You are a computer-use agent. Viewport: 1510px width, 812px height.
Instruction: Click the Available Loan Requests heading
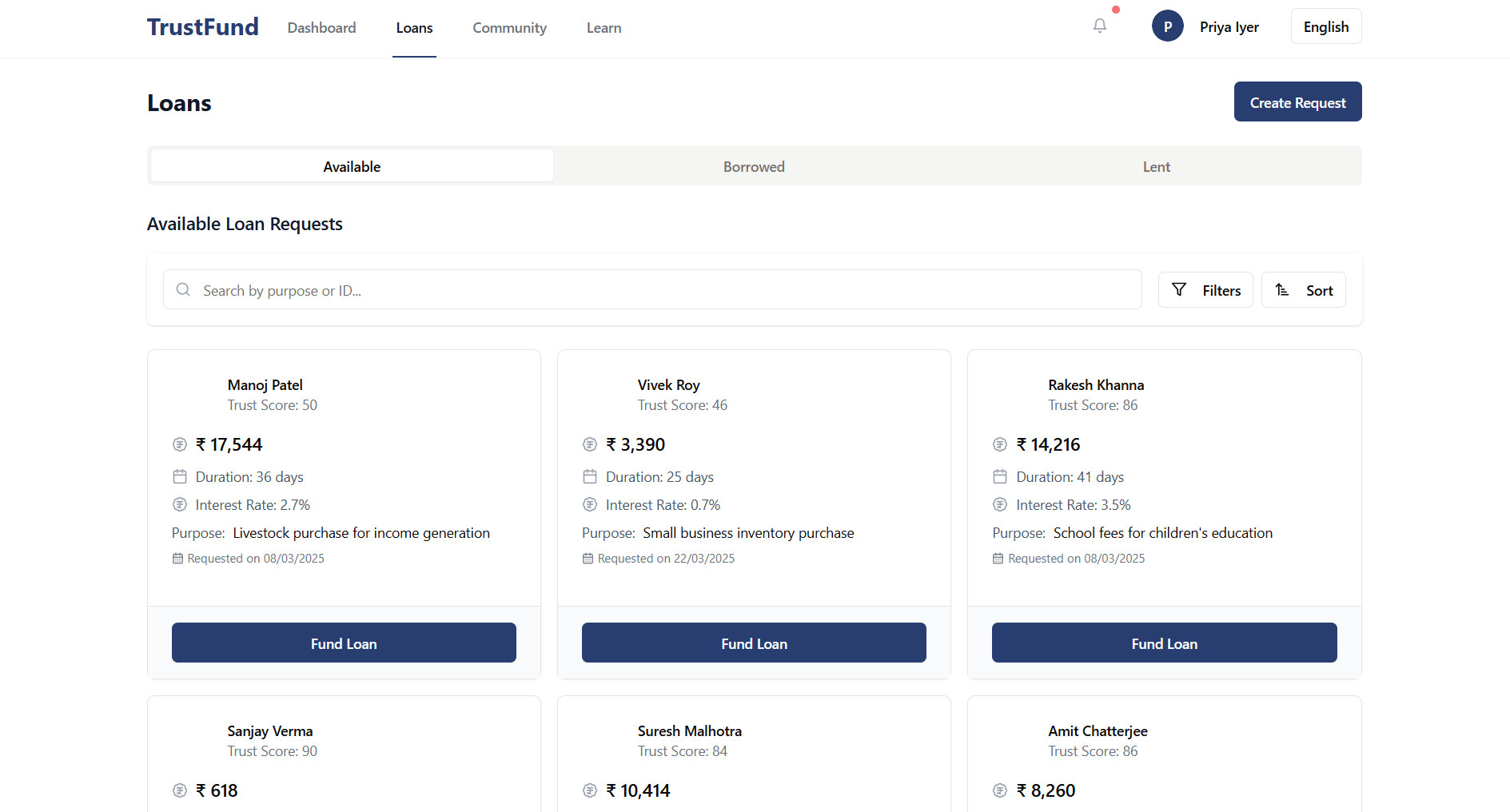245,224
